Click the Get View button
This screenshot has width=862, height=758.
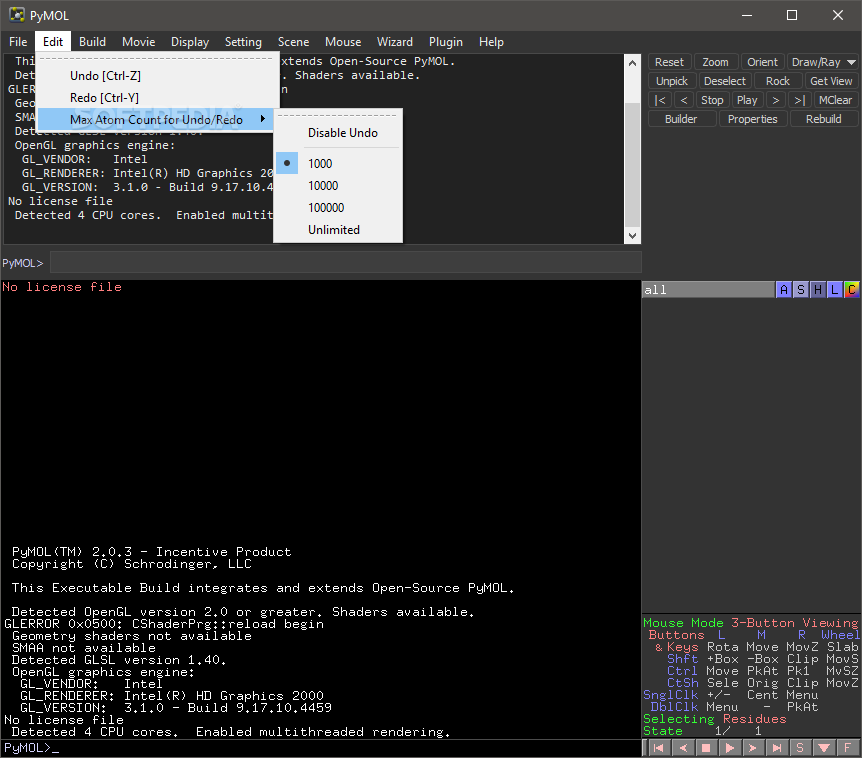click(831, 81)
